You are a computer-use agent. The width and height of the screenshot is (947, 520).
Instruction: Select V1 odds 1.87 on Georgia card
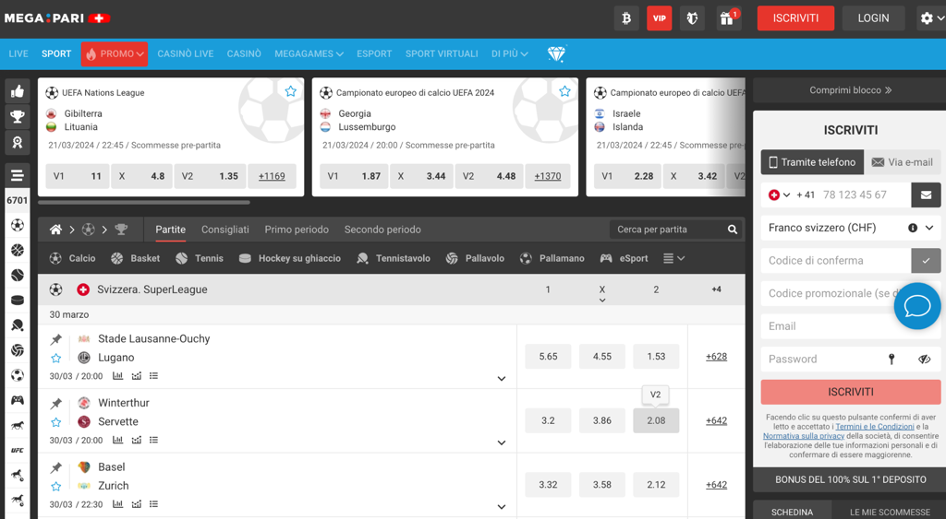coord(354,176)
